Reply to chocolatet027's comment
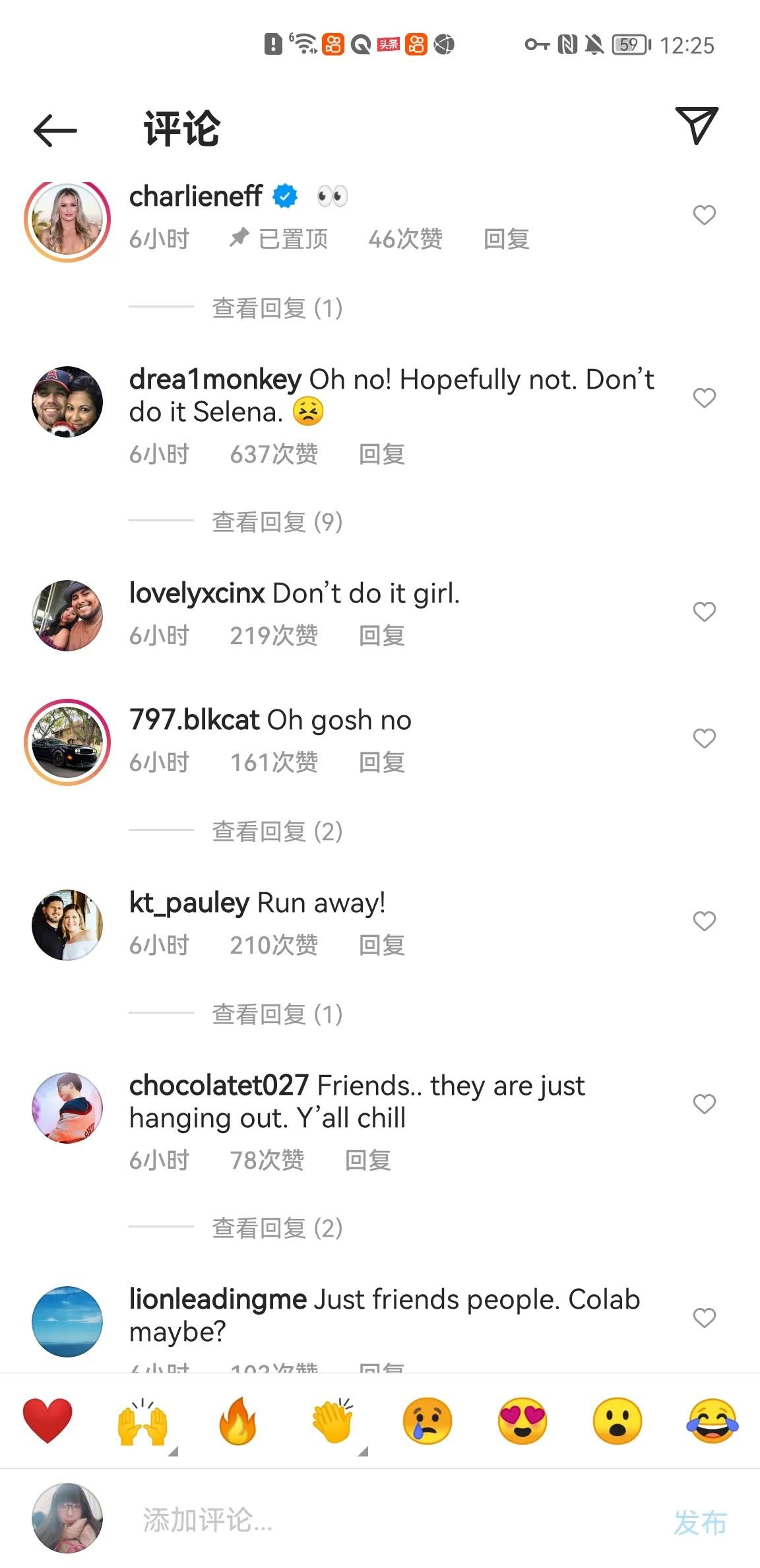 click(x=368, y=1160)
